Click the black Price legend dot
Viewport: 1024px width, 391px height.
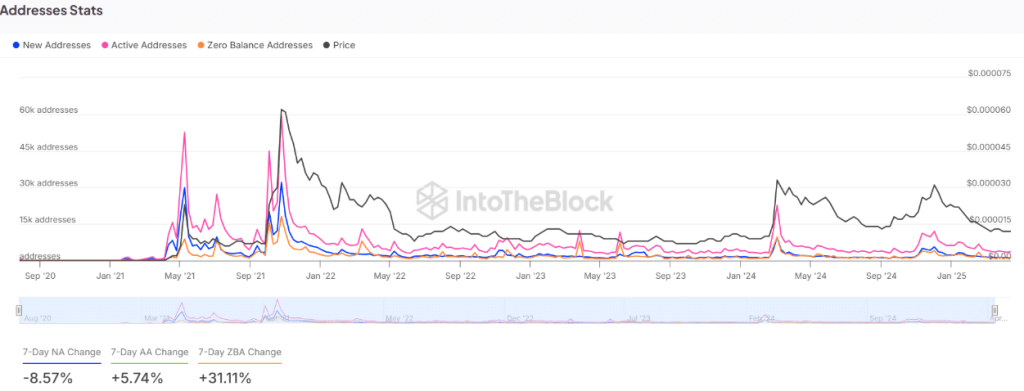click(327, 45)
